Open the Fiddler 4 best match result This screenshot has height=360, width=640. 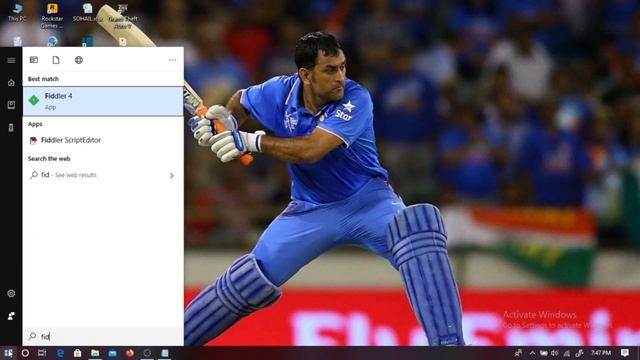point(103,101)
